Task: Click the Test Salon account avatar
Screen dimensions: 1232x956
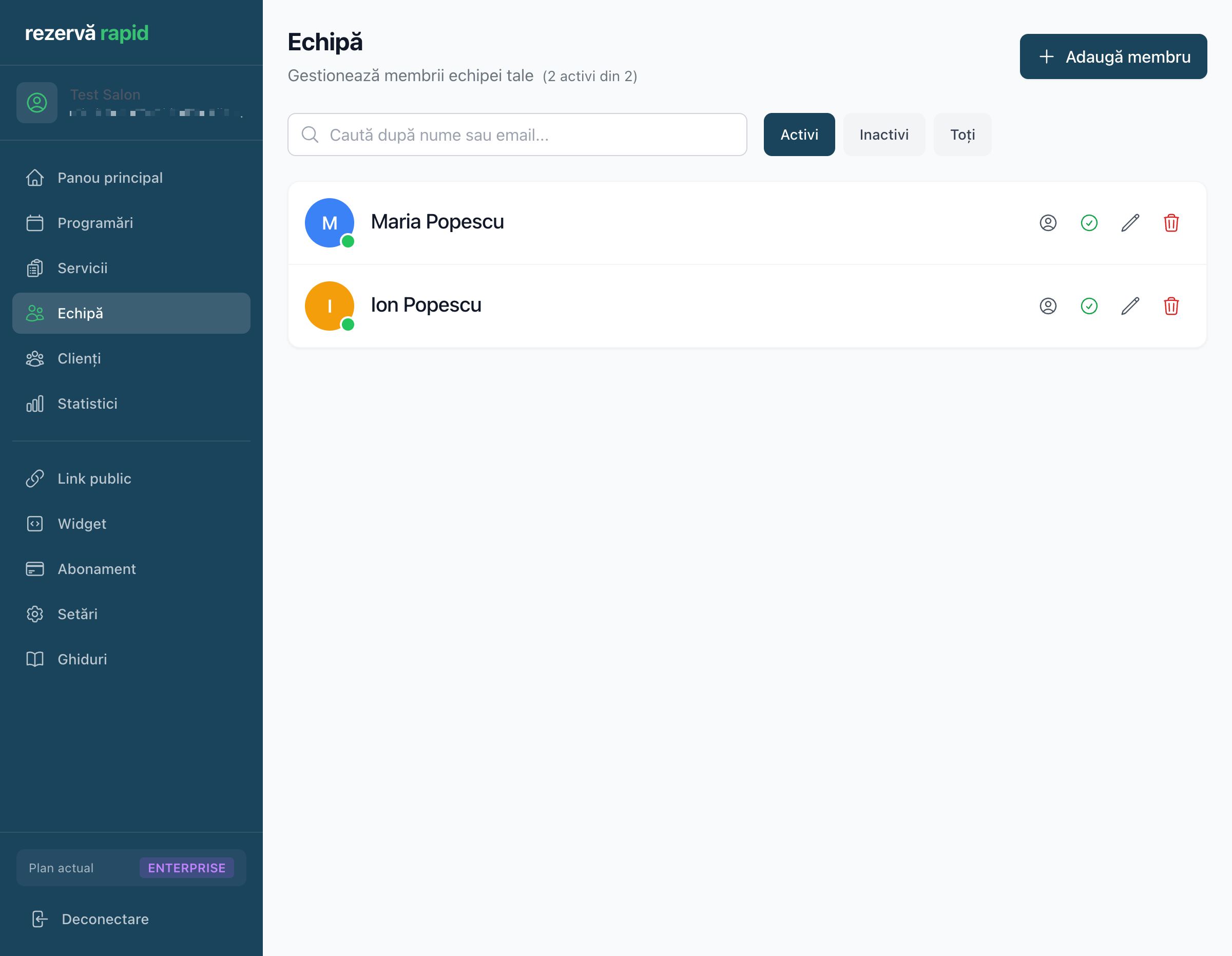Action: [x=36, y=103]
